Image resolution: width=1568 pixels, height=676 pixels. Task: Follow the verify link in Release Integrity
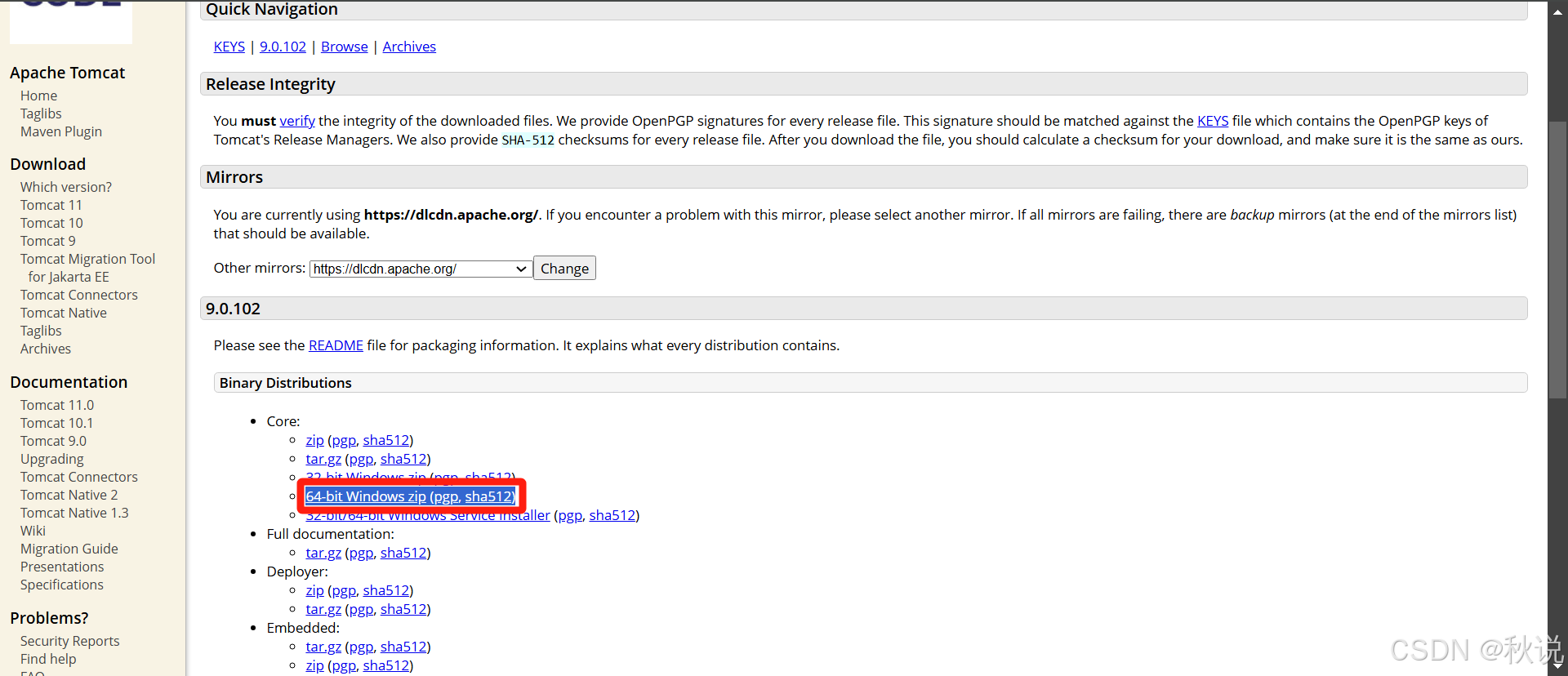point(297,121)
